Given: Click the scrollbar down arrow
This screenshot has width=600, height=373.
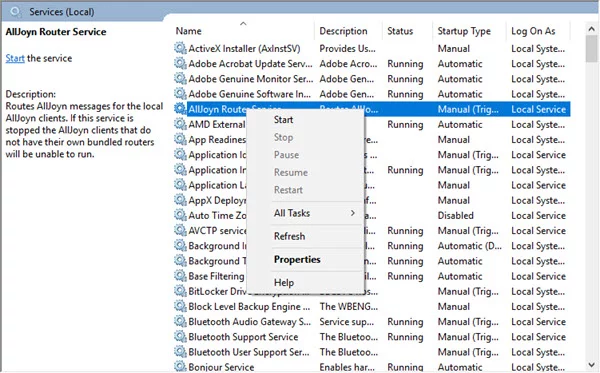Looking at the screenshot, I should (x=592, y=364).
